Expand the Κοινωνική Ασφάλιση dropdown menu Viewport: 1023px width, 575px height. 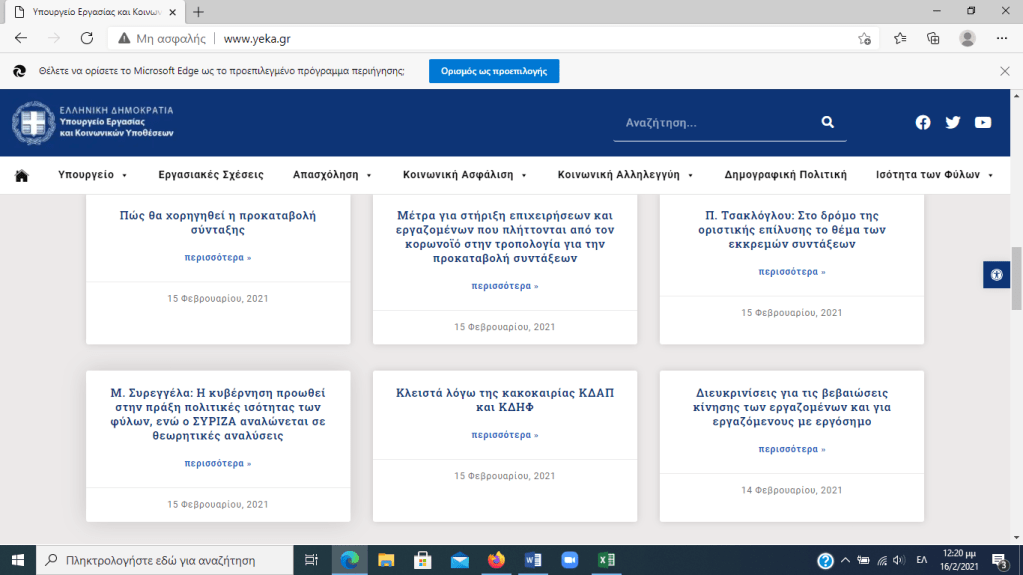click(464, 175)
